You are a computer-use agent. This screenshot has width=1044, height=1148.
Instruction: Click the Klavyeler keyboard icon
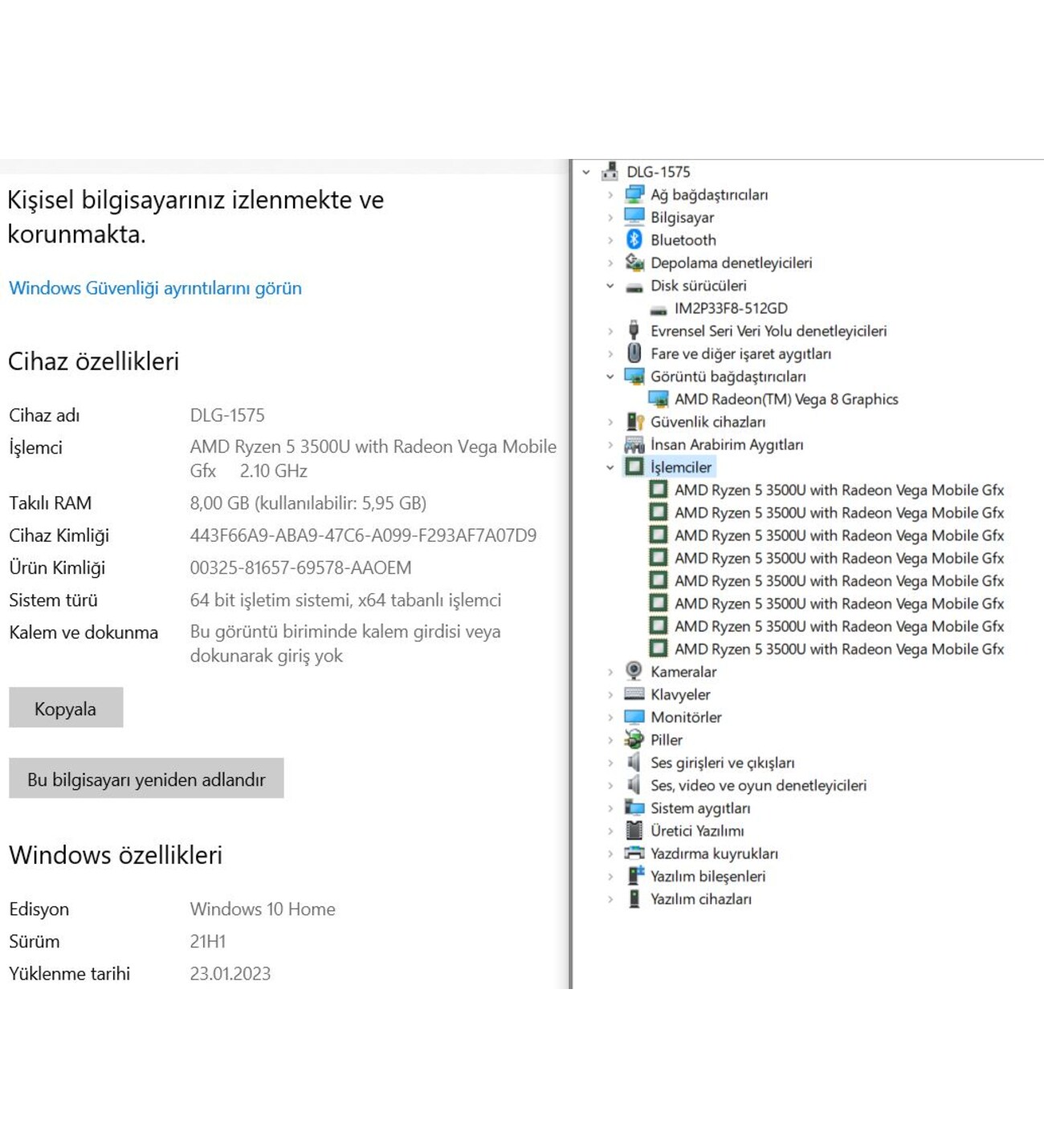click(x=634, y=694)
